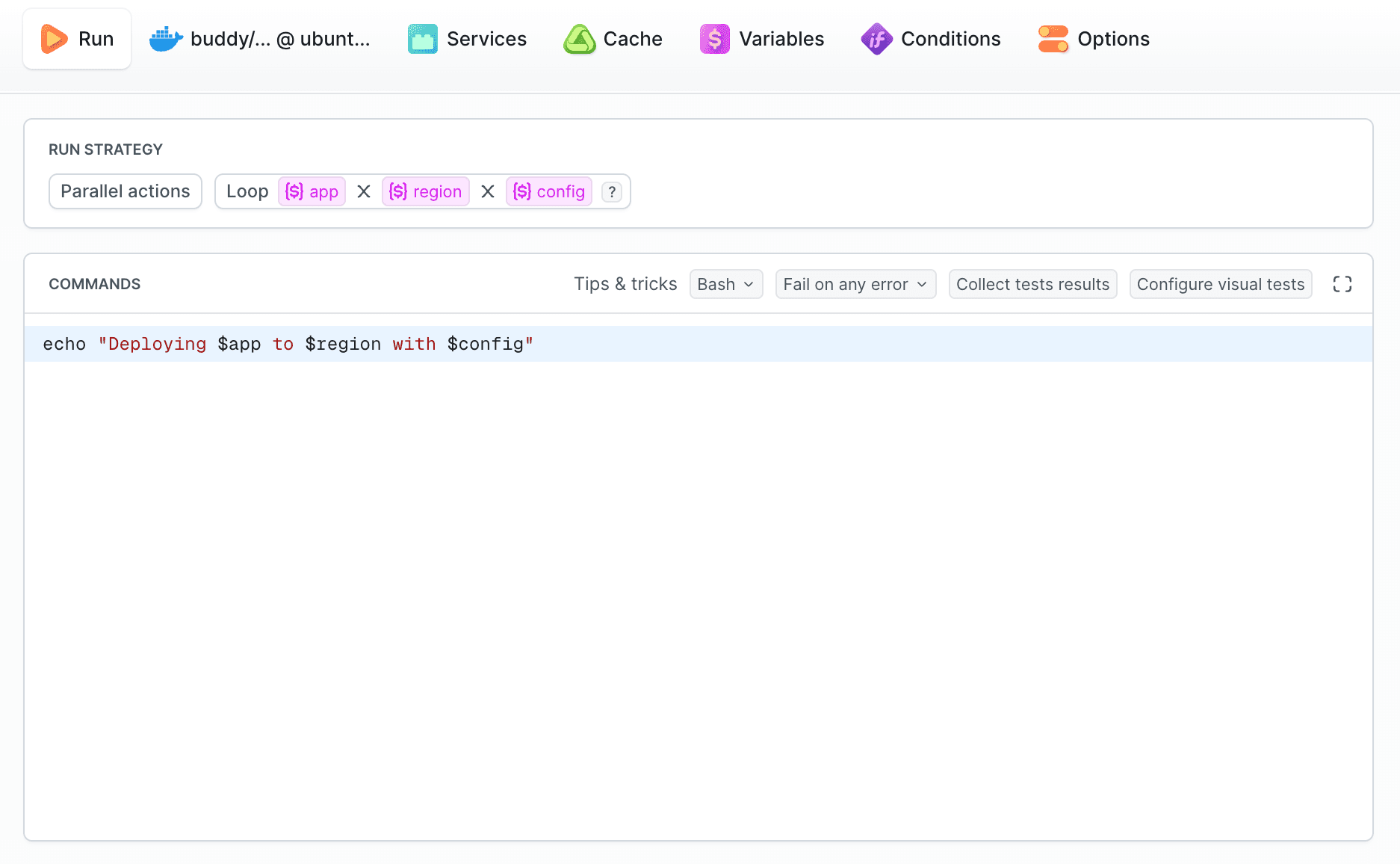The height and width of the screenshot is (864, 1400).
Task: Remove the region loop variable
Action: [x=488, y=191]
